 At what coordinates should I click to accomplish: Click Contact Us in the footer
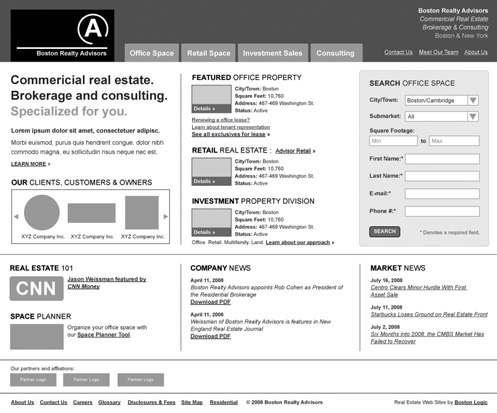[x=53, y=402]
